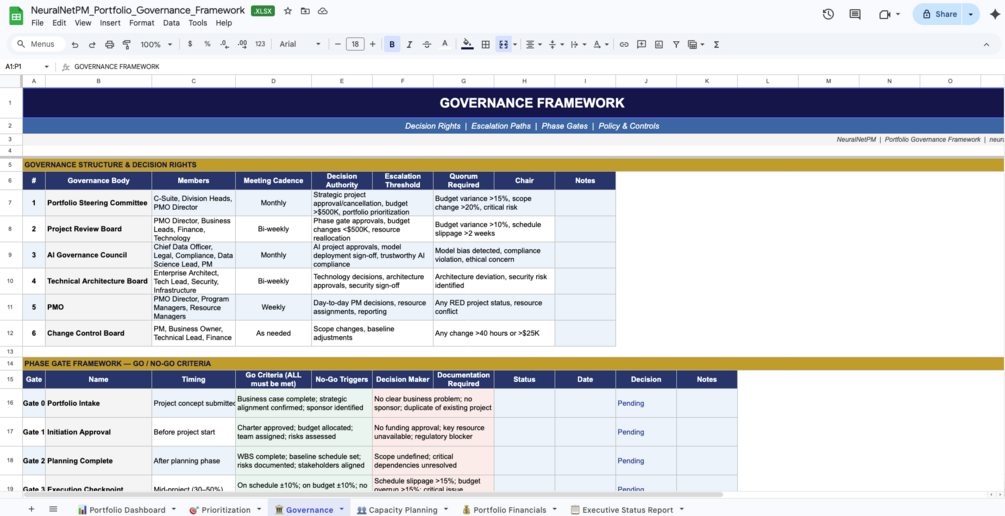Format as currency with dollar icon
The height and width of the screenshot is (516, 1005).
pyautogui.click(x=190, y=45)
